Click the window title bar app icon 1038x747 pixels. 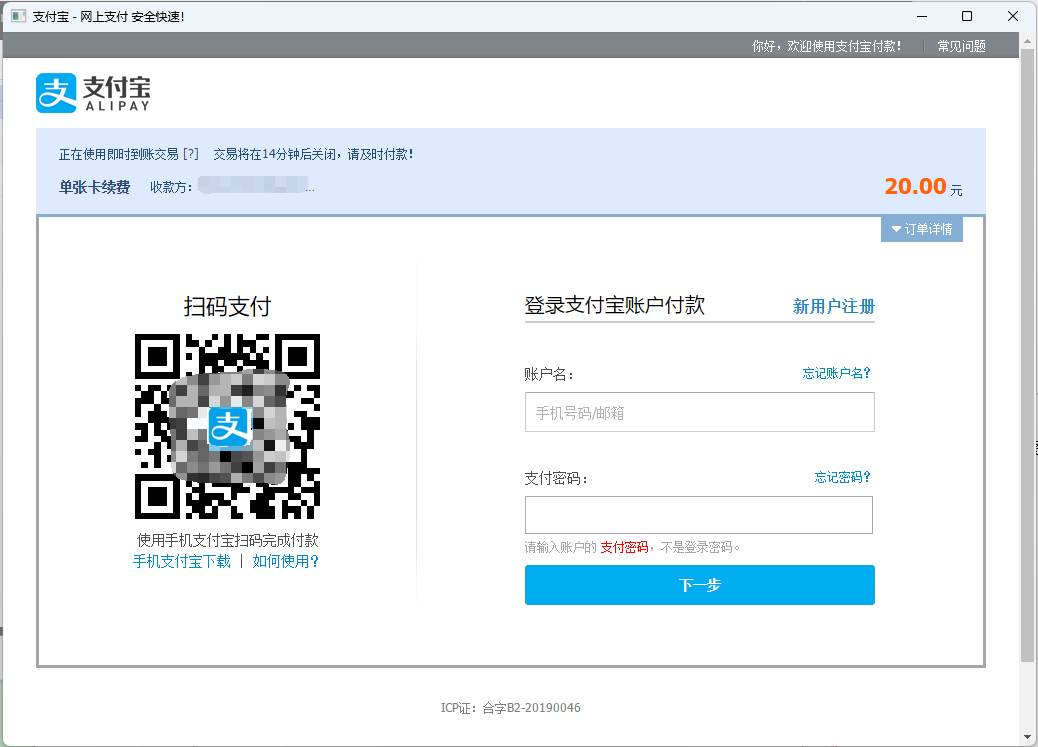coord(19,16)
